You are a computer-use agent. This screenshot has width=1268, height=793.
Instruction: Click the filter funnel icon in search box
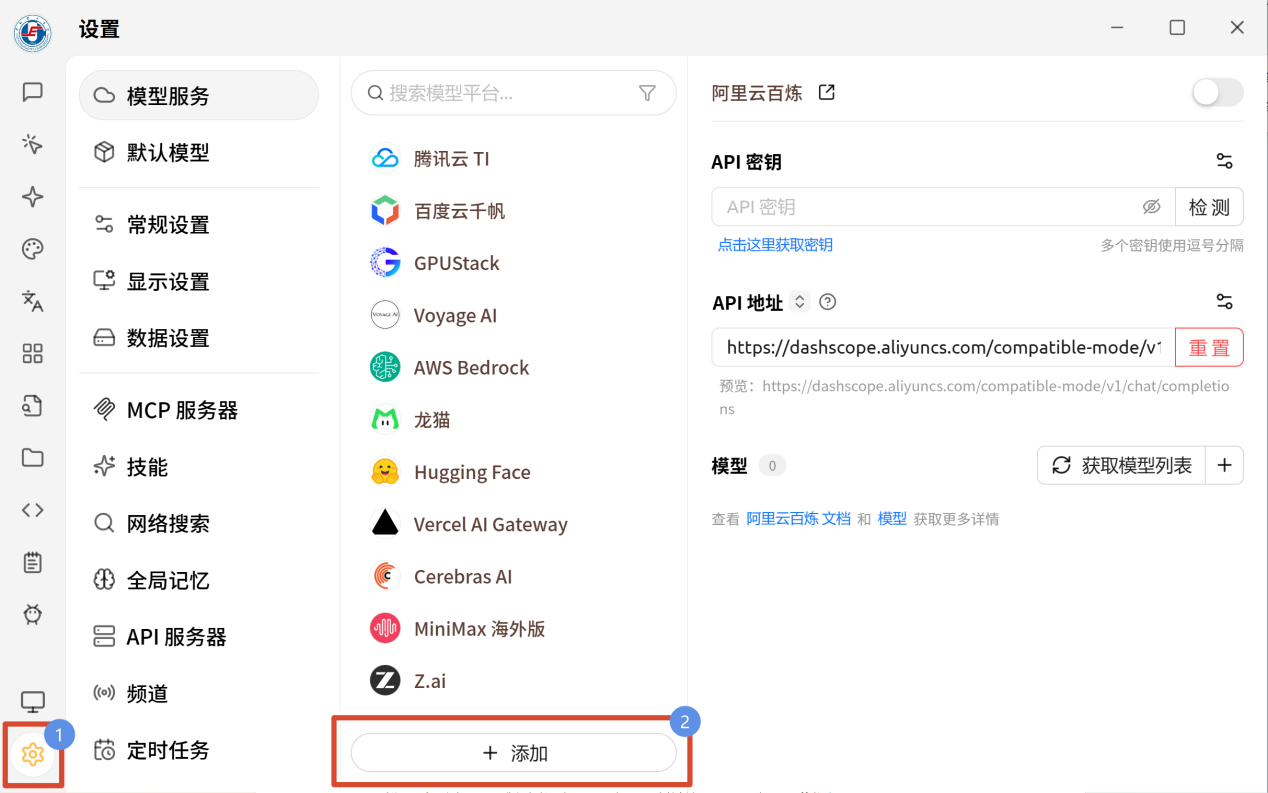[x=647, y=93]
